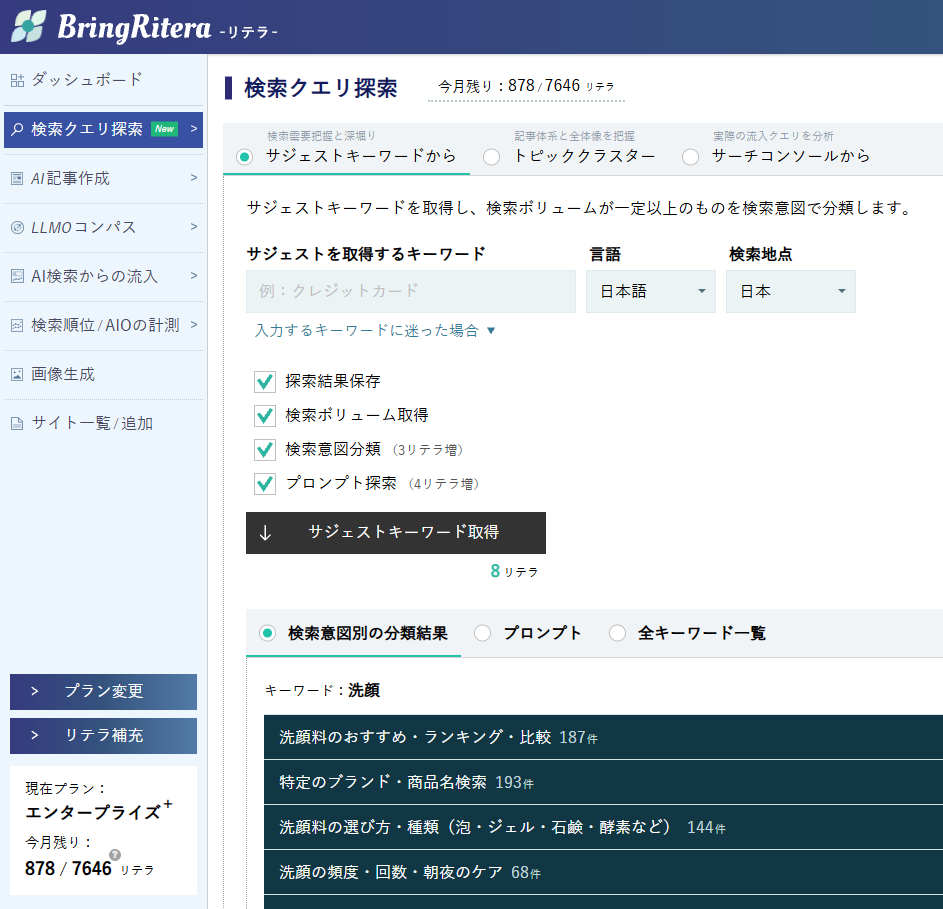The image size is (943, 909).
Task: Uncheck 探索結果保存 checkbox
Action: click(265, 381)
